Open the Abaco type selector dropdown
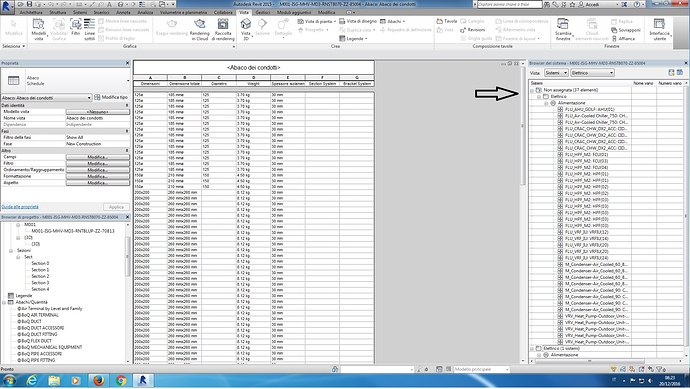 pyautogui.click(x=46, y=98)
